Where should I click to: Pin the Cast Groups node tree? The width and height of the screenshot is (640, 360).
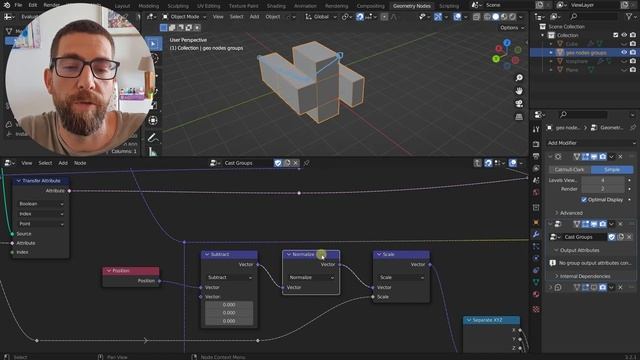pos(307,163)
